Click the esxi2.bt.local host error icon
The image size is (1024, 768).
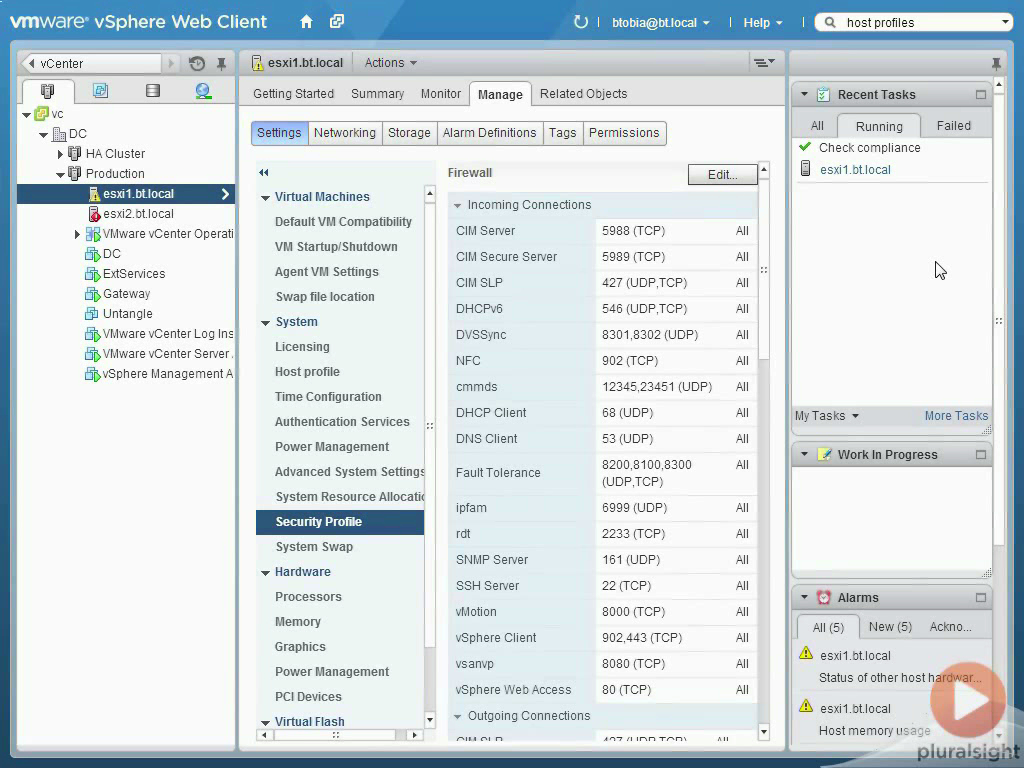point(94,214)
